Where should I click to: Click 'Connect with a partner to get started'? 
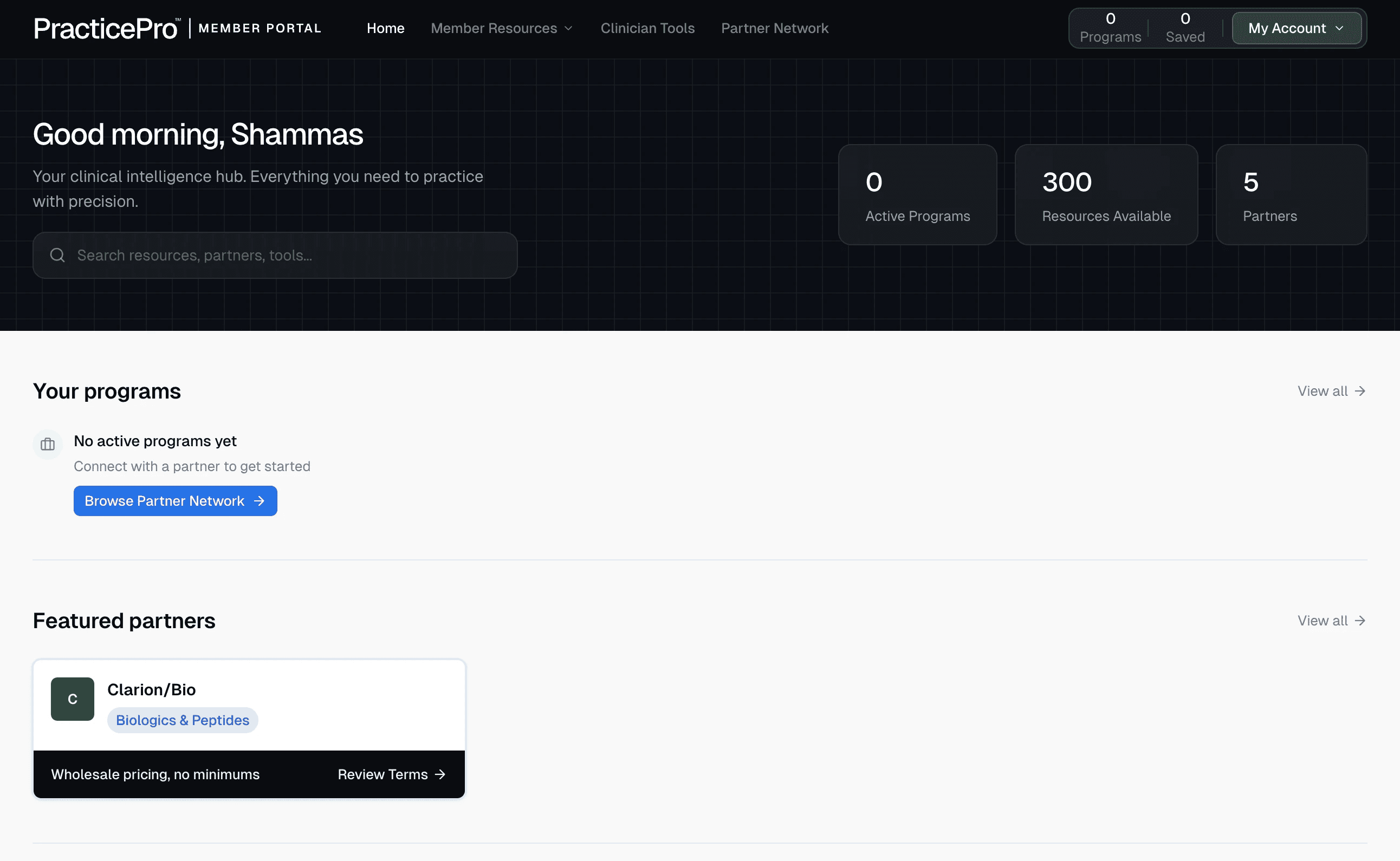[x=192, y=466]
